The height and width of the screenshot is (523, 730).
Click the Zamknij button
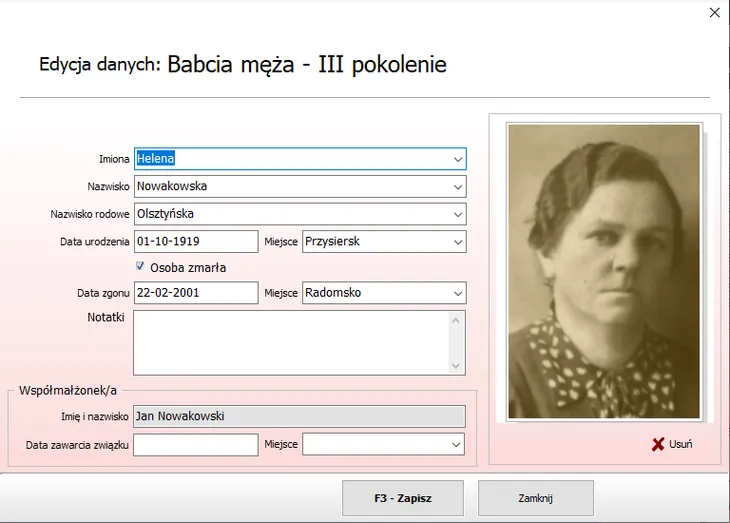click(x=535, y=498)
